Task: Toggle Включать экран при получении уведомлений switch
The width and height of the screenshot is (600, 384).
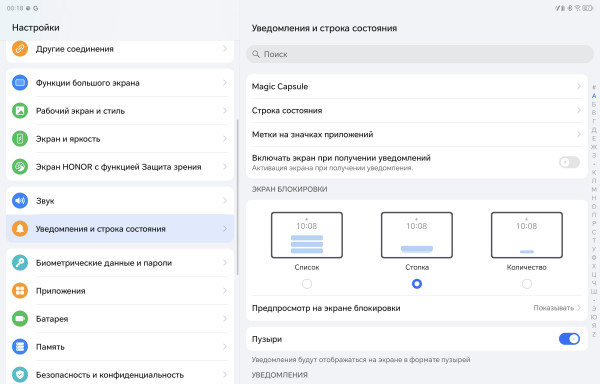Action: click(569, 162)
